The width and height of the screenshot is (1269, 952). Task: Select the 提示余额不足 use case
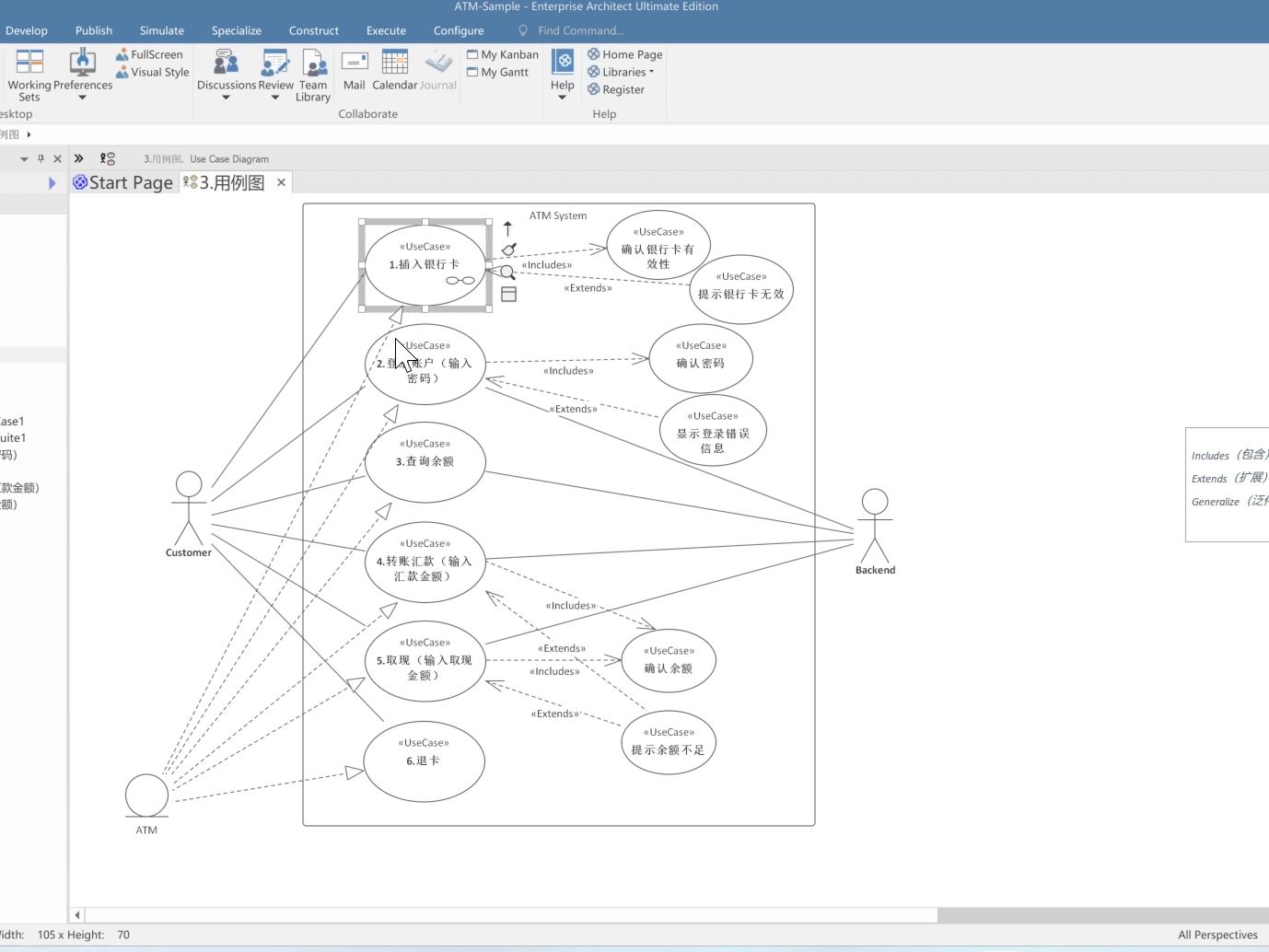(669, 743)
